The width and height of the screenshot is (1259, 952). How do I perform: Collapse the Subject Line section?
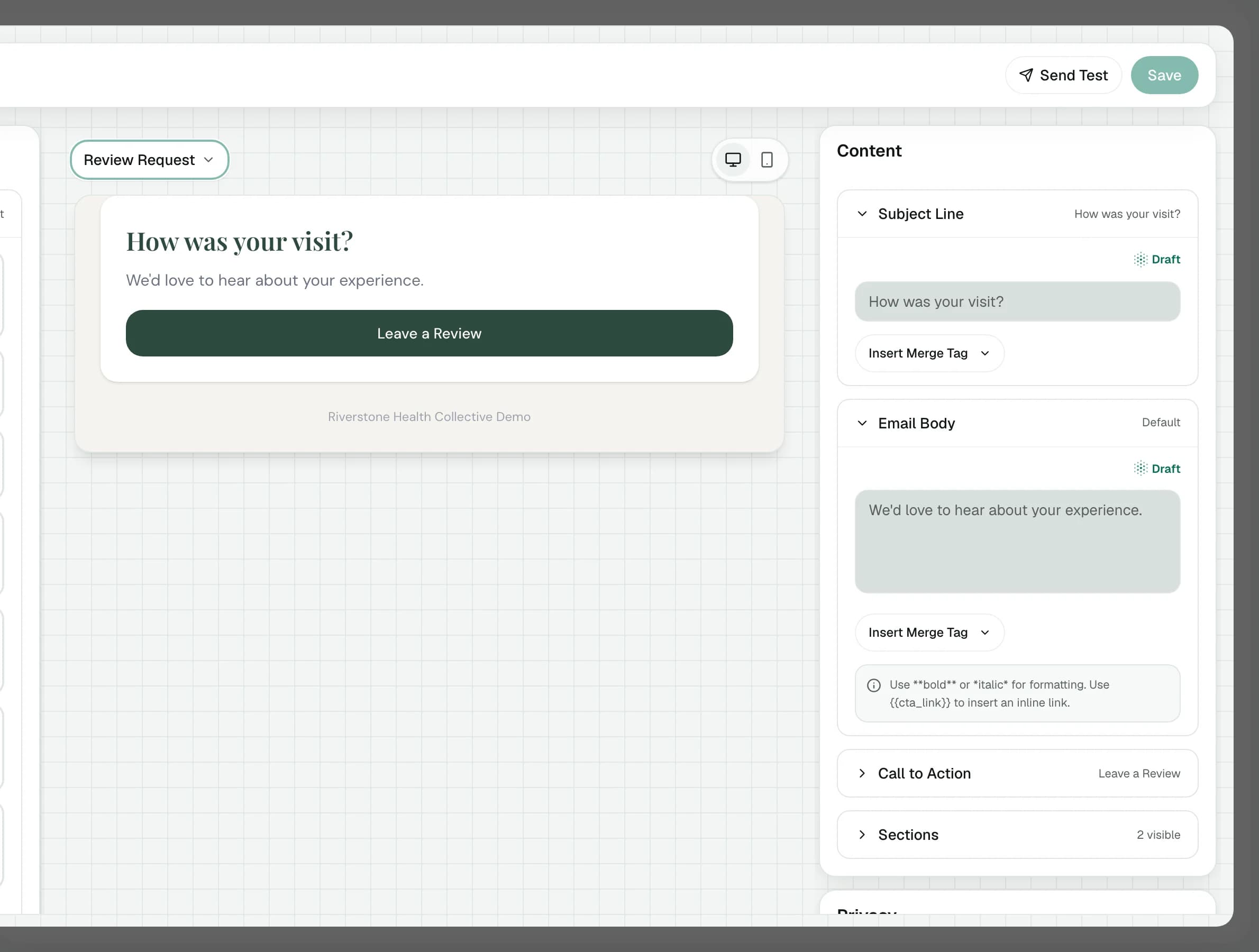(1017, 214)
